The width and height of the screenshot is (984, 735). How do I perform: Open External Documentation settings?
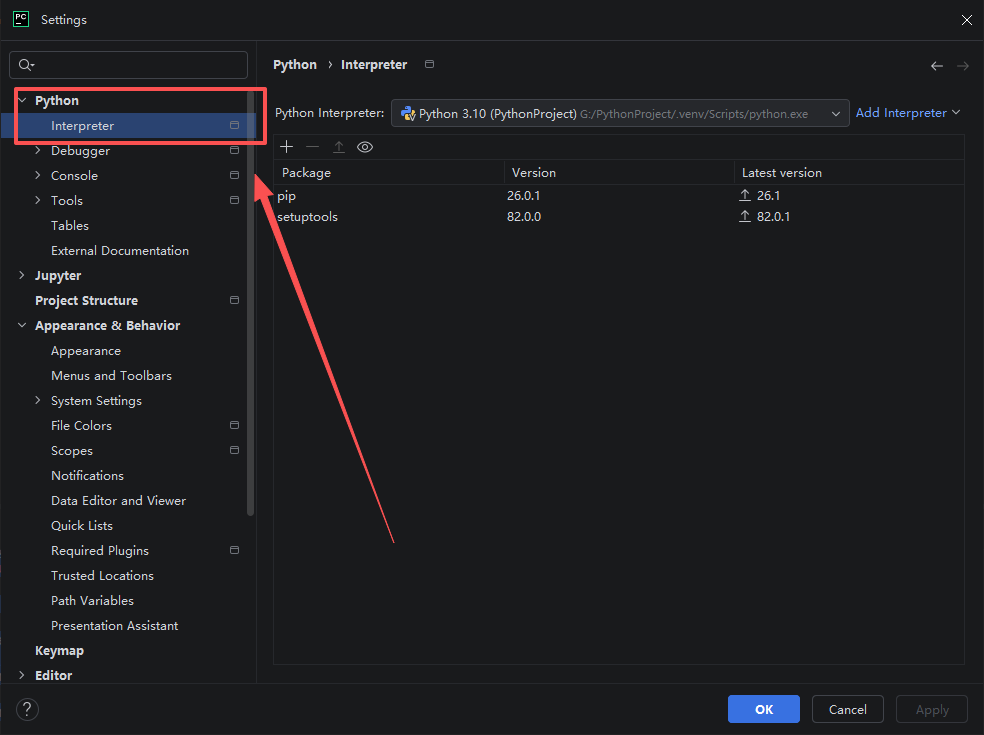(x=120, y=250)
